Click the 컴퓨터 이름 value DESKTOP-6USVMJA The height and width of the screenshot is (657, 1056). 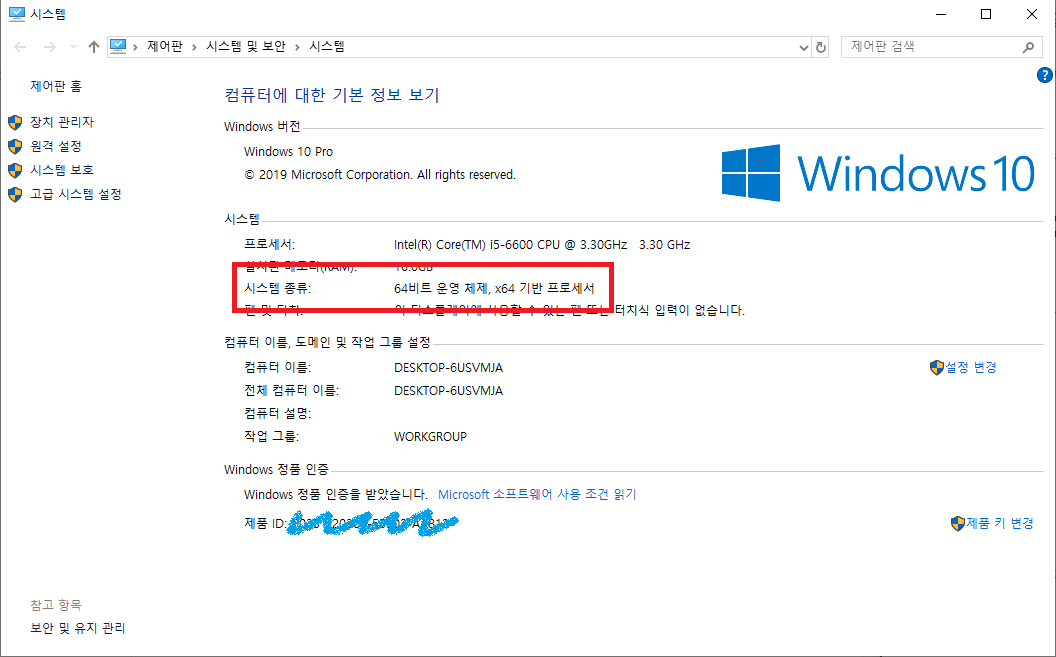(449, 368)
